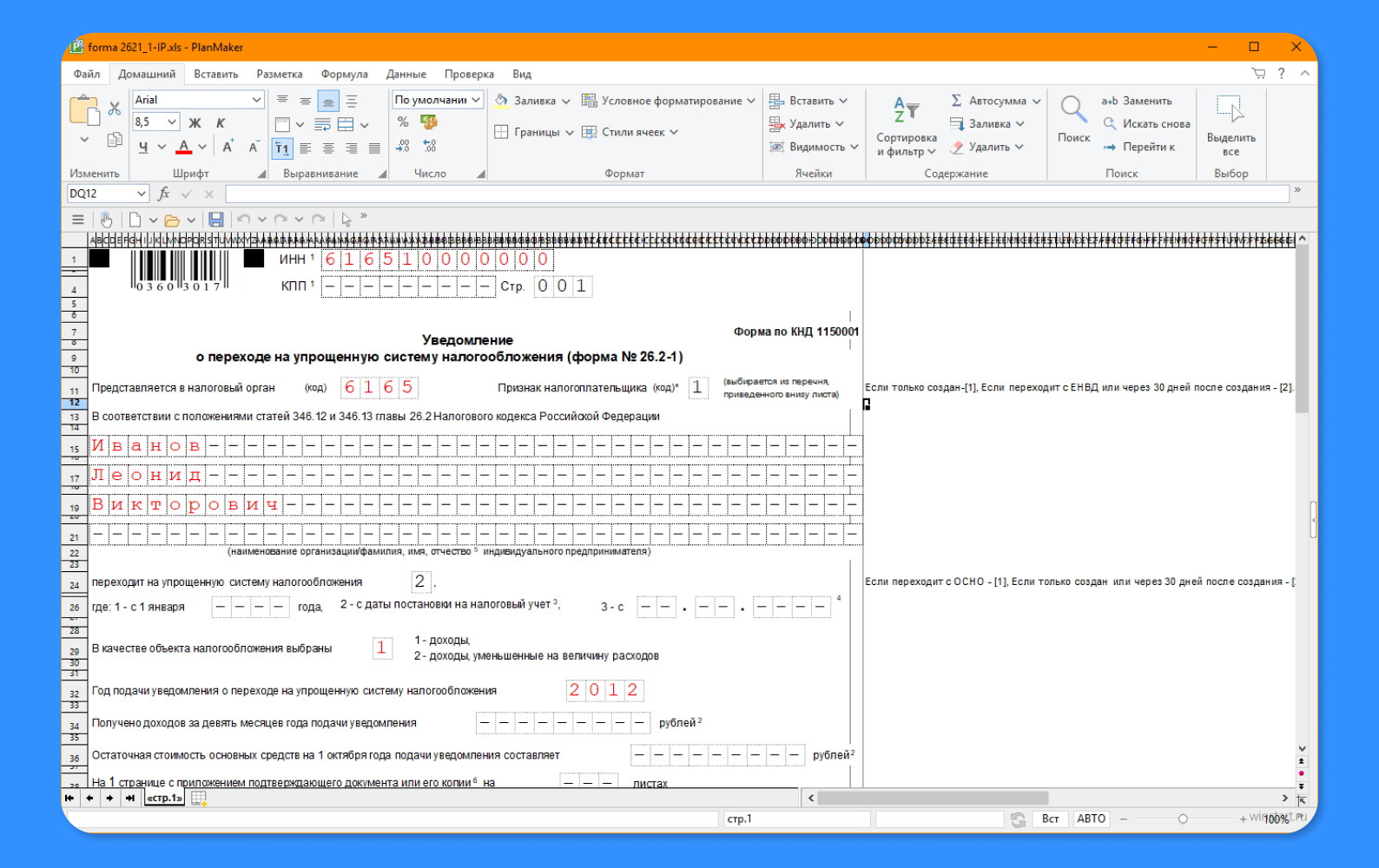
Task: Apply the red font color A
Action: point(184,147)
